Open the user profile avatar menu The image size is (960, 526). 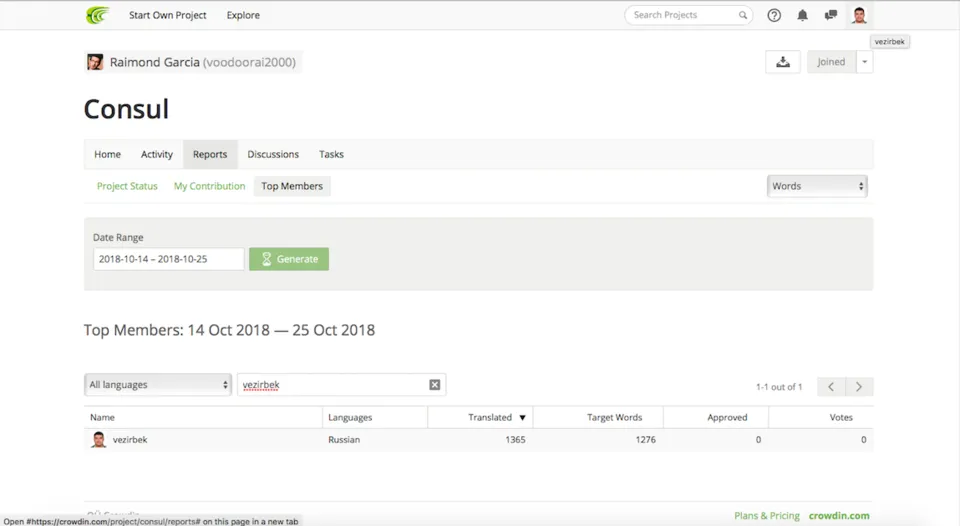859,15
